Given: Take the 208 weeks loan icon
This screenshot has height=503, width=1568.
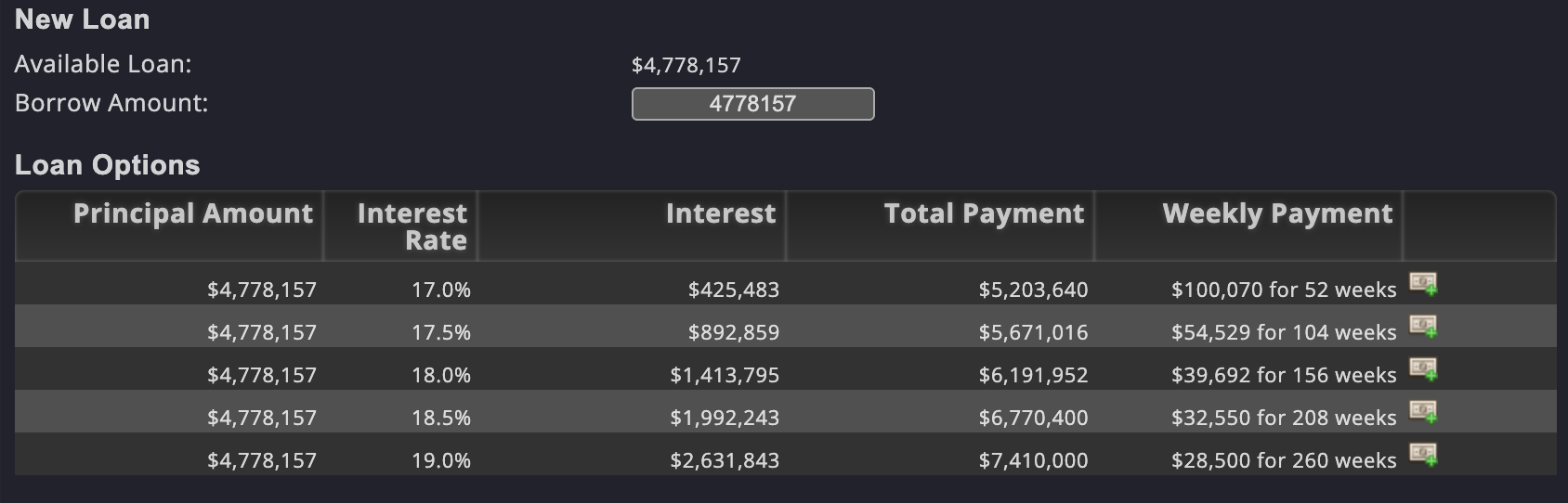Looking at the screenshot, I should pos(1423,412).
